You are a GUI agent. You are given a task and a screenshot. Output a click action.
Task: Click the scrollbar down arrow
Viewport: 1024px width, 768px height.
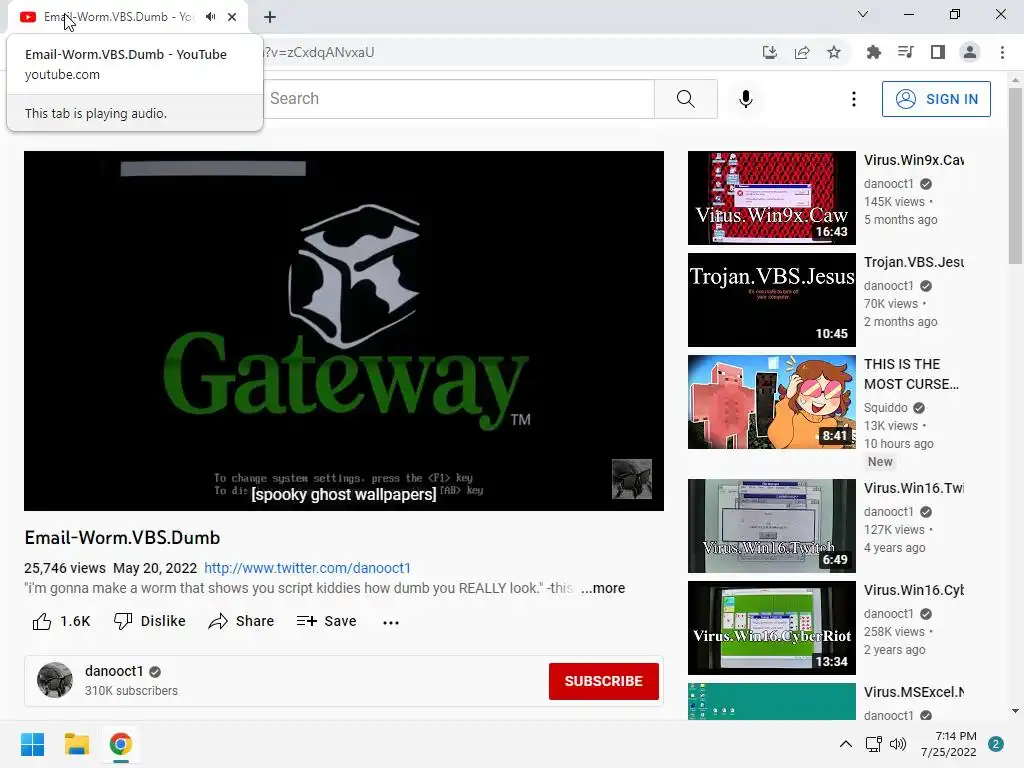pos(1015,711)
